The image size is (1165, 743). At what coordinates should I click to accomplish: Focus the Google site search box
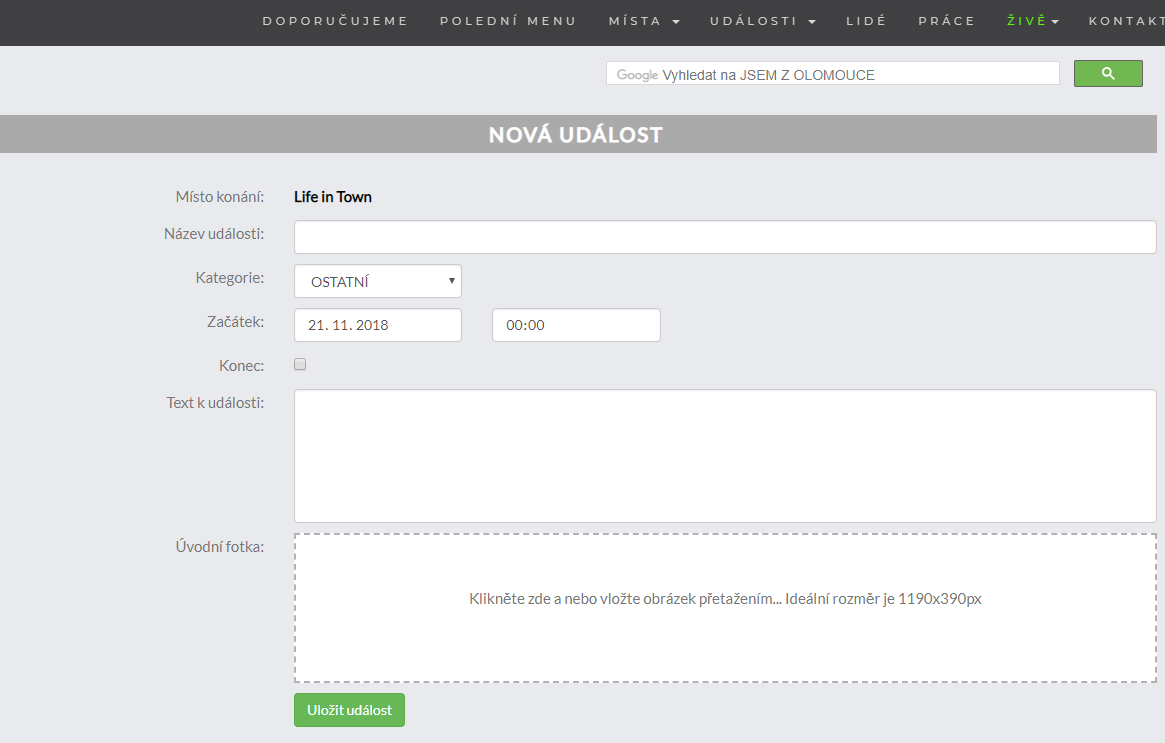click(832, 74)
